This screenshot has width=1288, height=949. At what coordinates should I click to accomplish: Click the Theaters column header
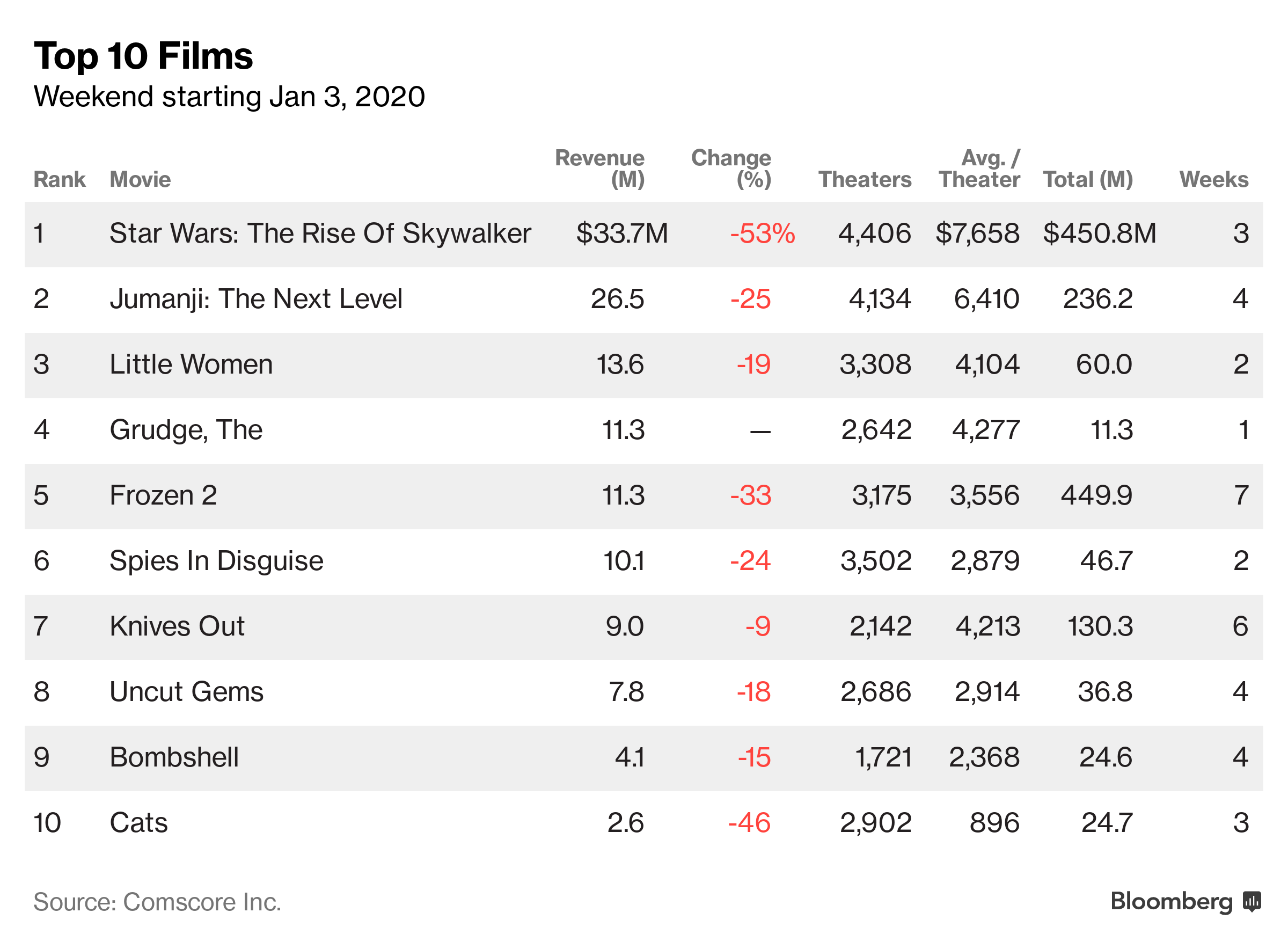coord(864,179)
